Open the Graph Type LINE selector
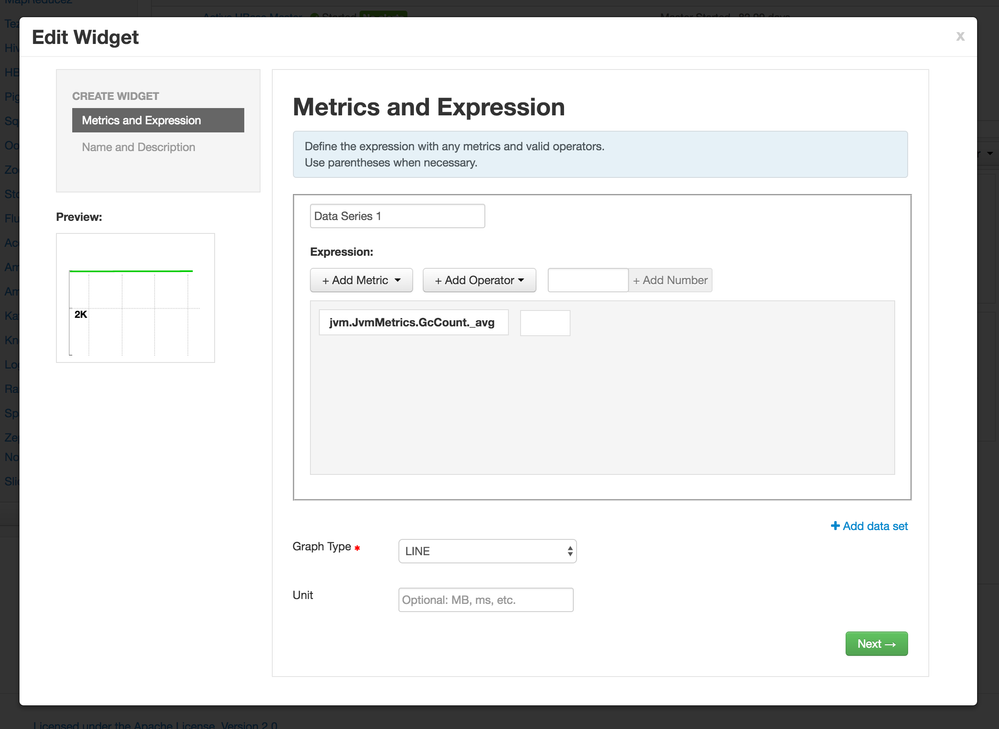The width and height of the screenshot is (999, 729). [x=487, y=551]
